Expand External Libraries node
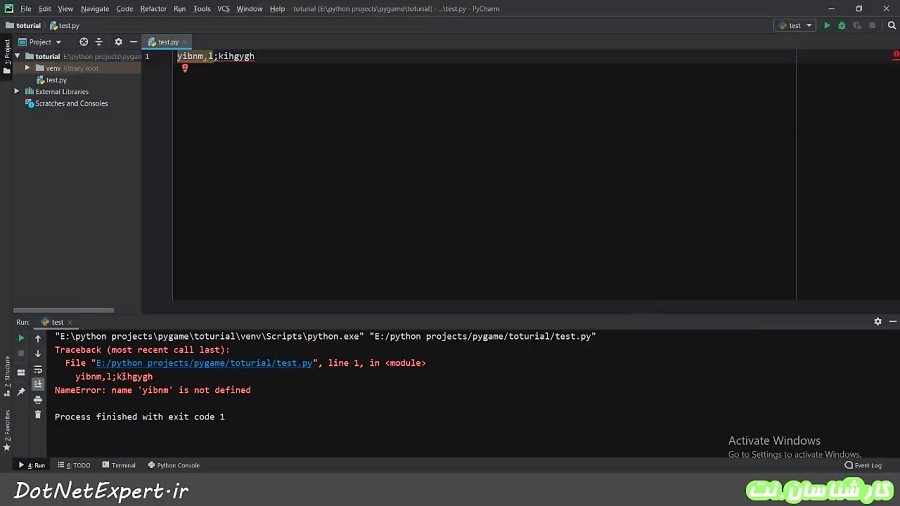 (17, 91)
